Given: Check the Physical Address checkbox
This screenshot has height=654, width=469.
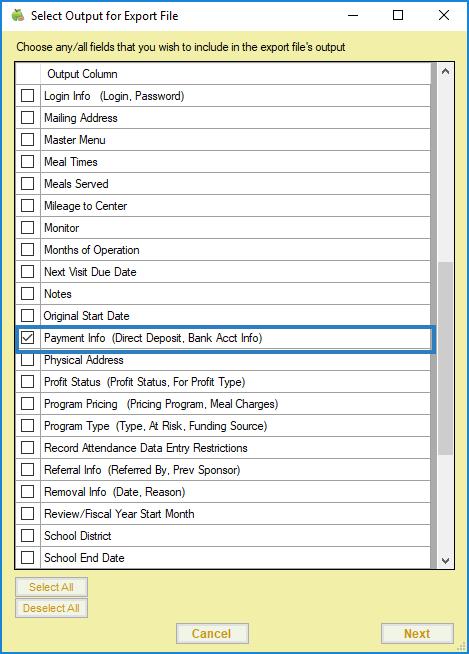Looking at the screenshot, I should click(x=28, y=360).
